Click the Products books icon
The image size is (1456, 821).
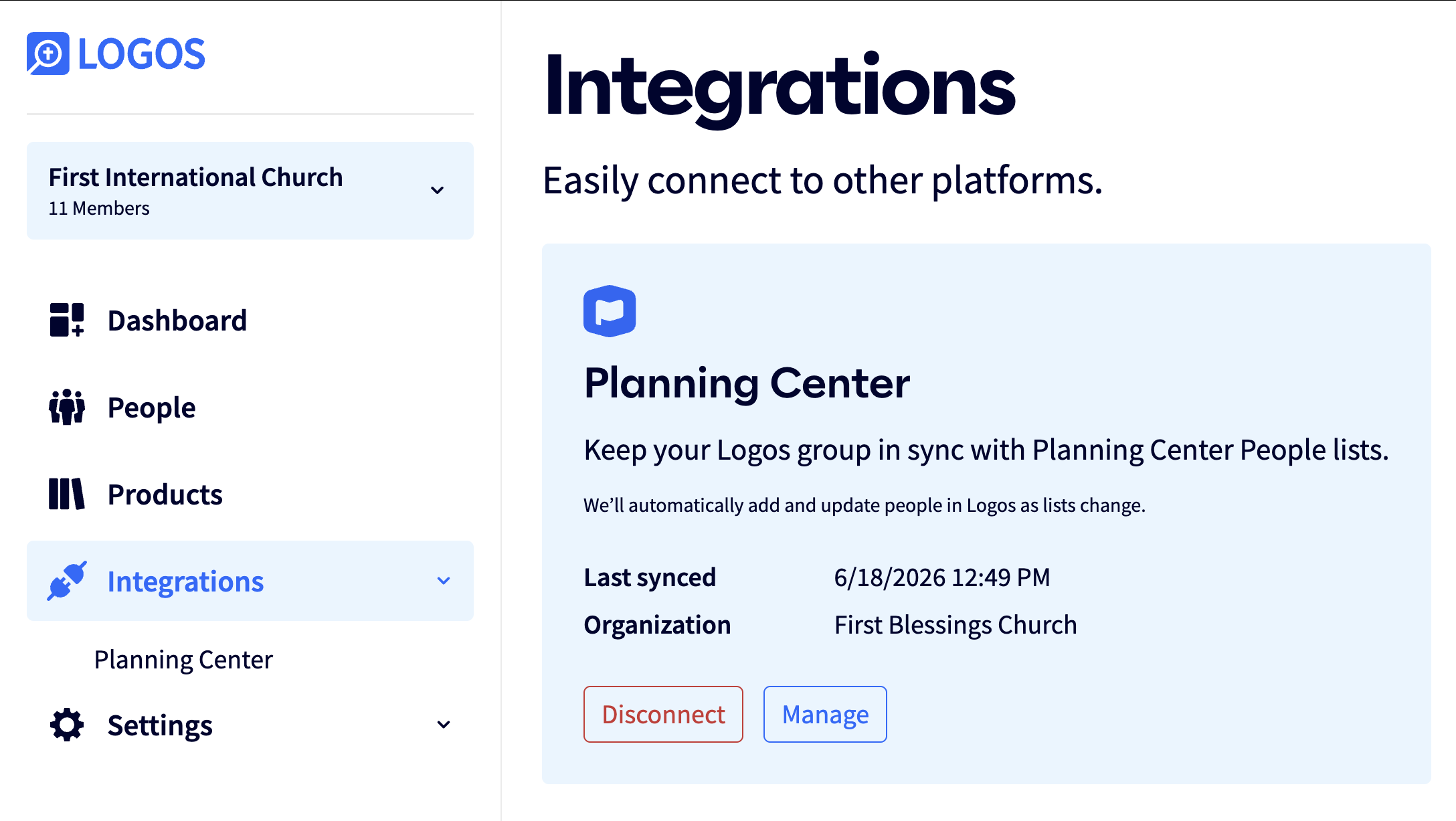(67, 494)
